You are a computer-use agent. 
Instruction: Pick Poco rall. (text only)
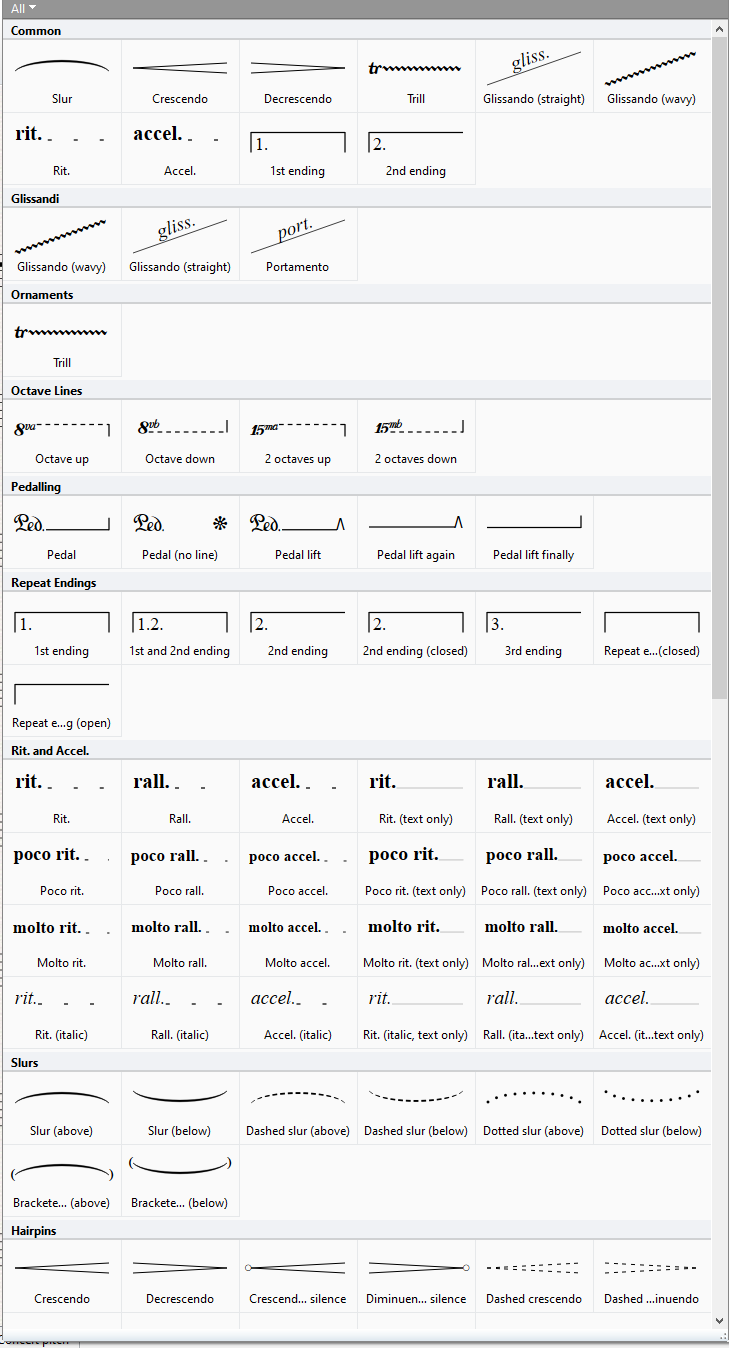534,868
